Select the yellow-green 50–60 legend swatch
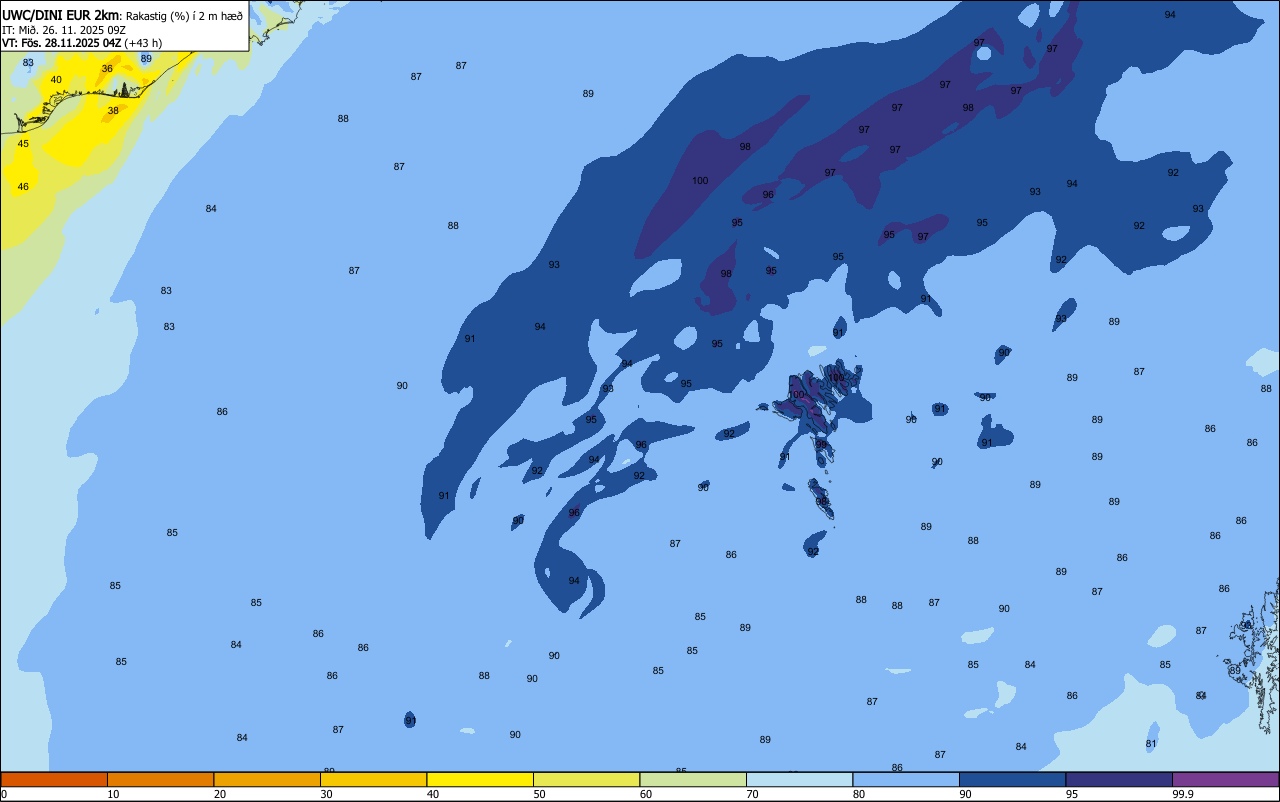 click(x=586, y=779)
